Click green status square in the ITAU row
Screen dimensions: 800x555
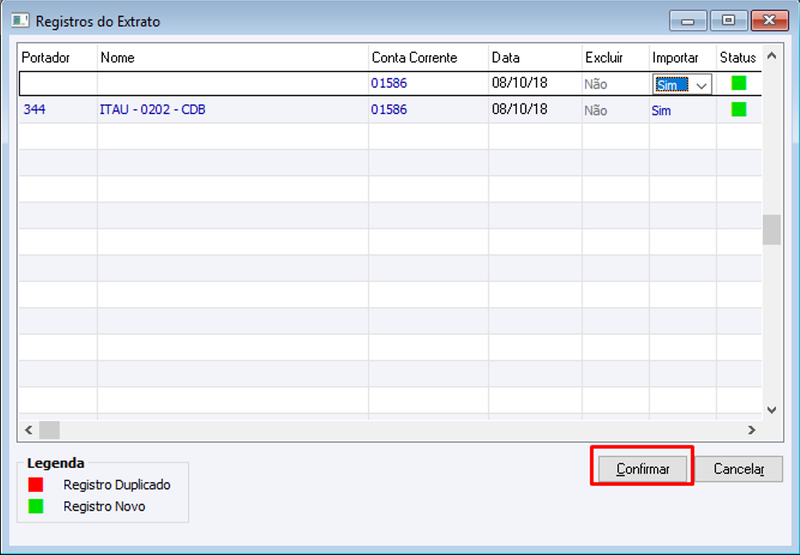coord(738,109)
